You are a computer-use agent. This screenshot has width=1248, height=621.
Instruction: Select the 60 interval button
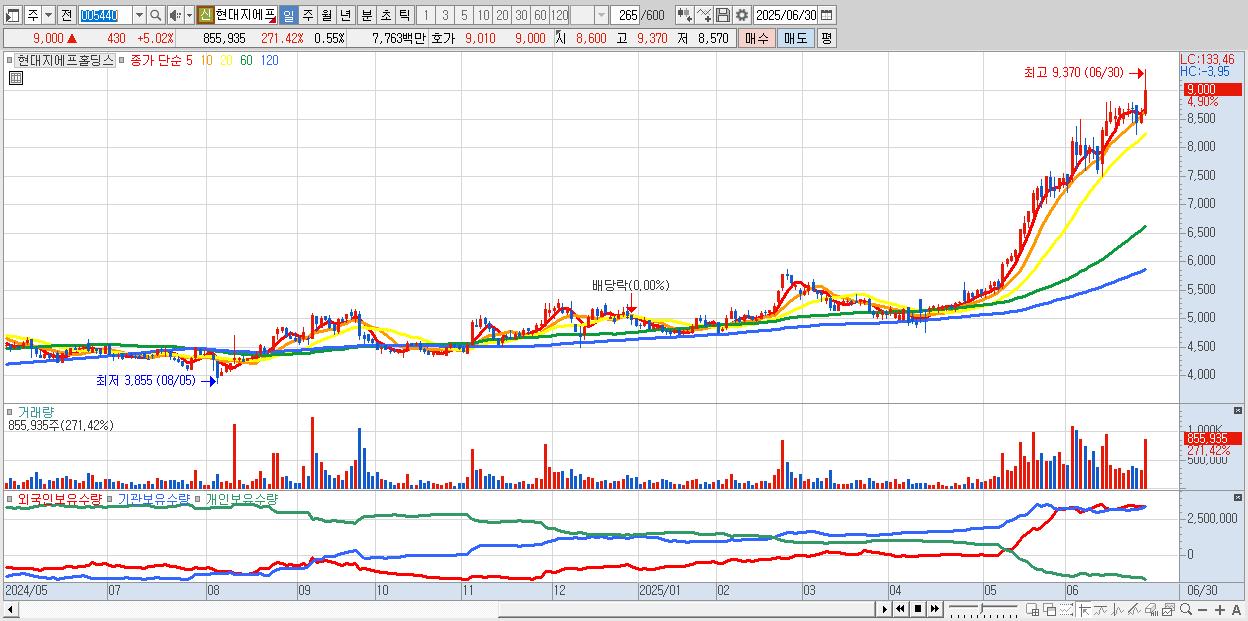540,15
